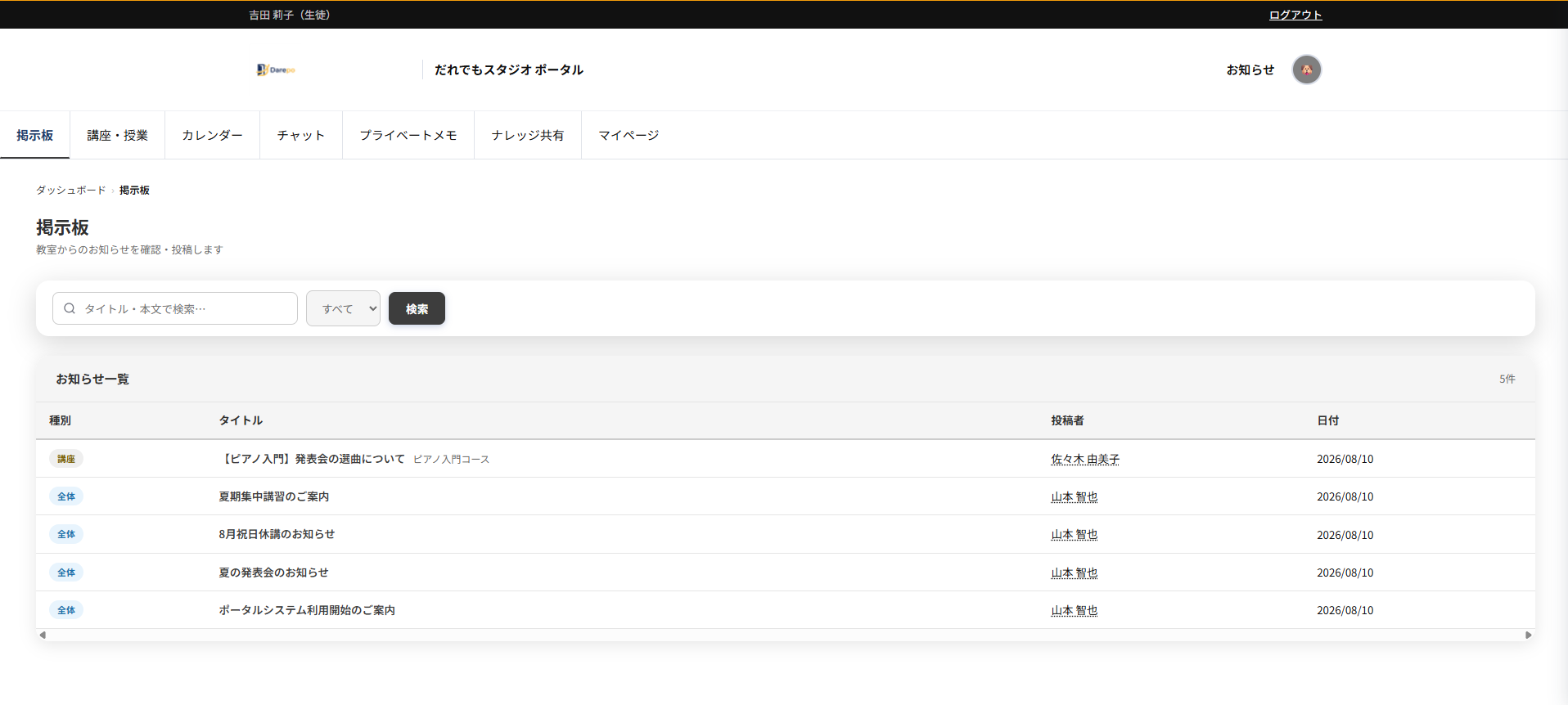Go to ダッシュボード breadcrumb
The width and height of the screenshot is (1568, 705).
pyautogui.click(x=70, y=190)
